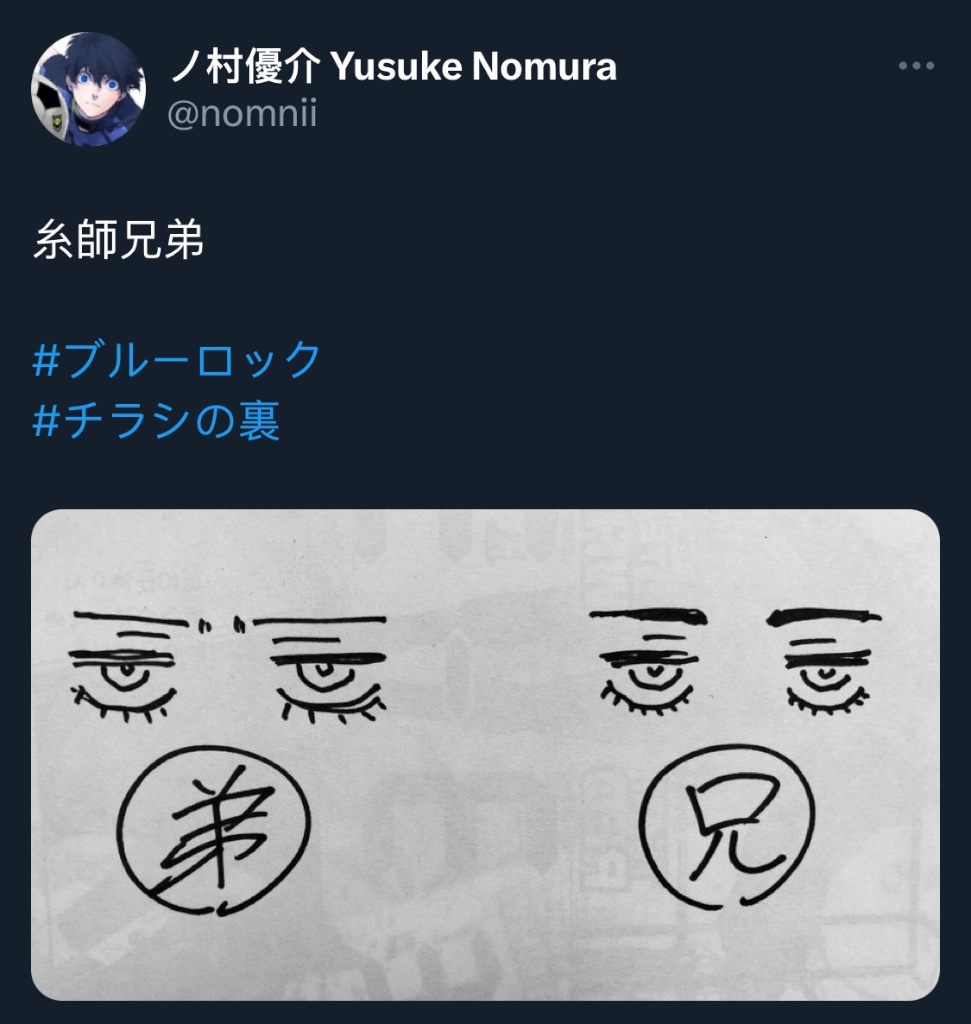Click the English name Yusuke Nomura in header
This screenshot has height=1024, width=971.
[x=473, y=67]
